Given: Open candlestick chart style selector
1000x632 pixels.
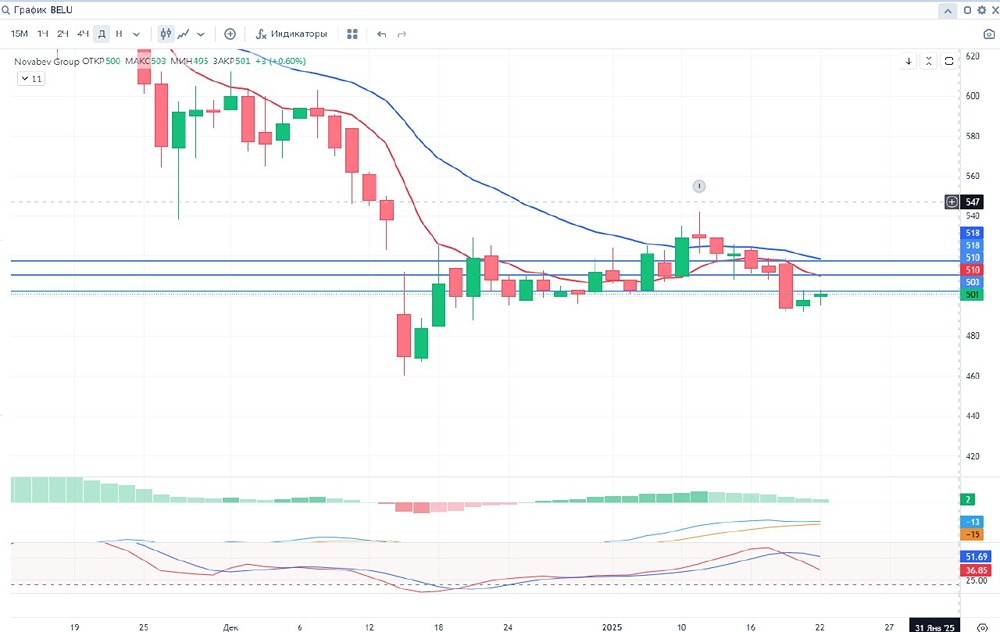Looking at the screenshot, I should point(165,33).
